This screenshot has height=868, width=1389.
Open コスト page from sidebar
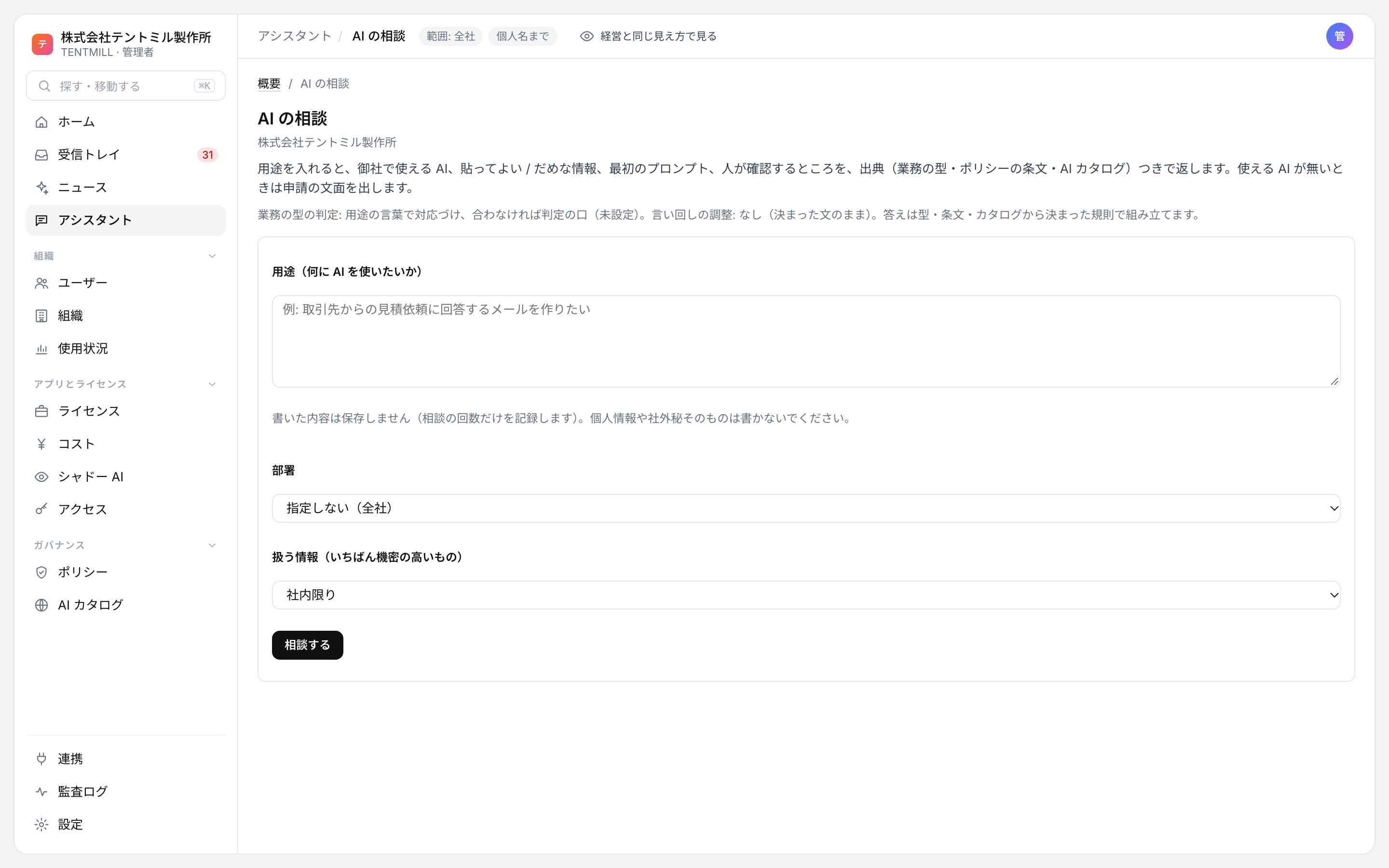pyautogui.click(x=126, y=444)
